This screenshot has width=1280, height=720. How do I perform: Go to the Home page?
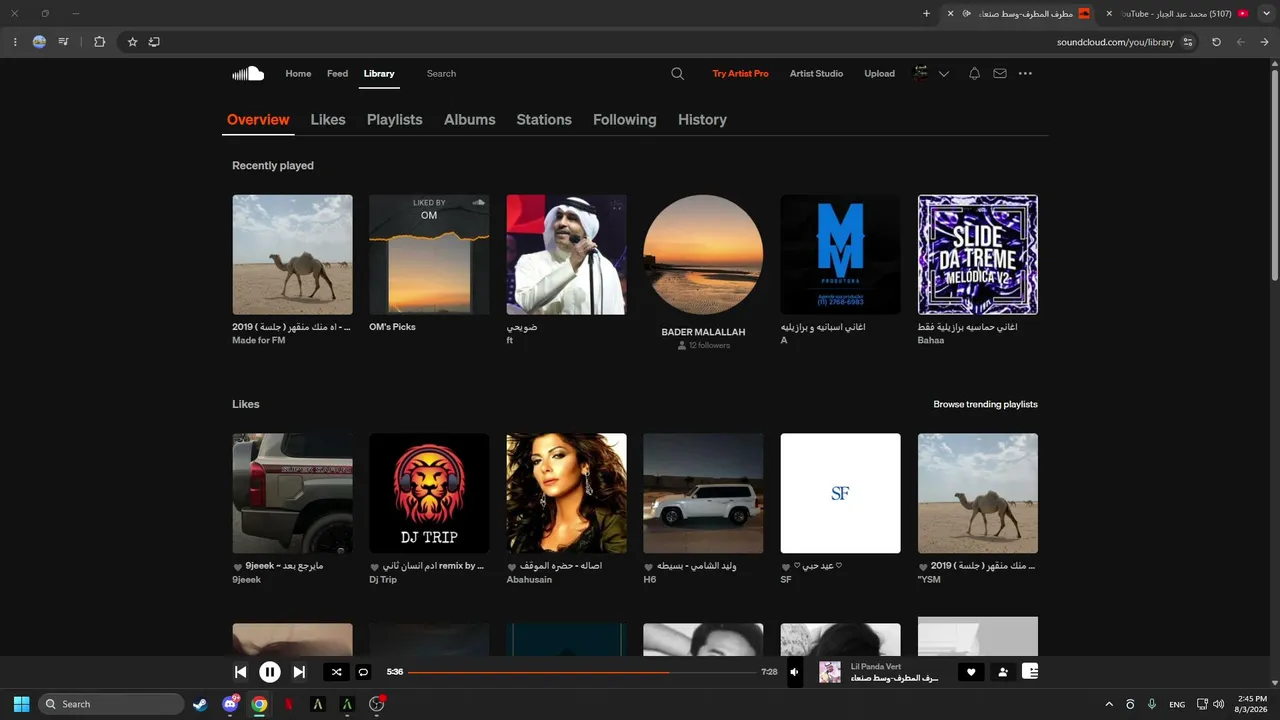tap(298, 73)
